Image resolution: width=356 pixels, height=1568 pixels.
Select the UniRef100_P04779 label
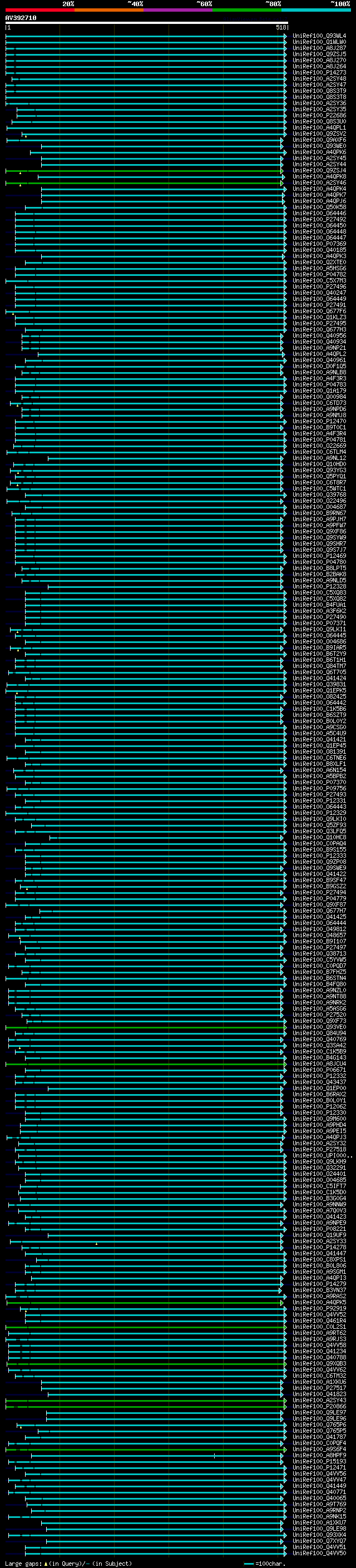(319, 899)
